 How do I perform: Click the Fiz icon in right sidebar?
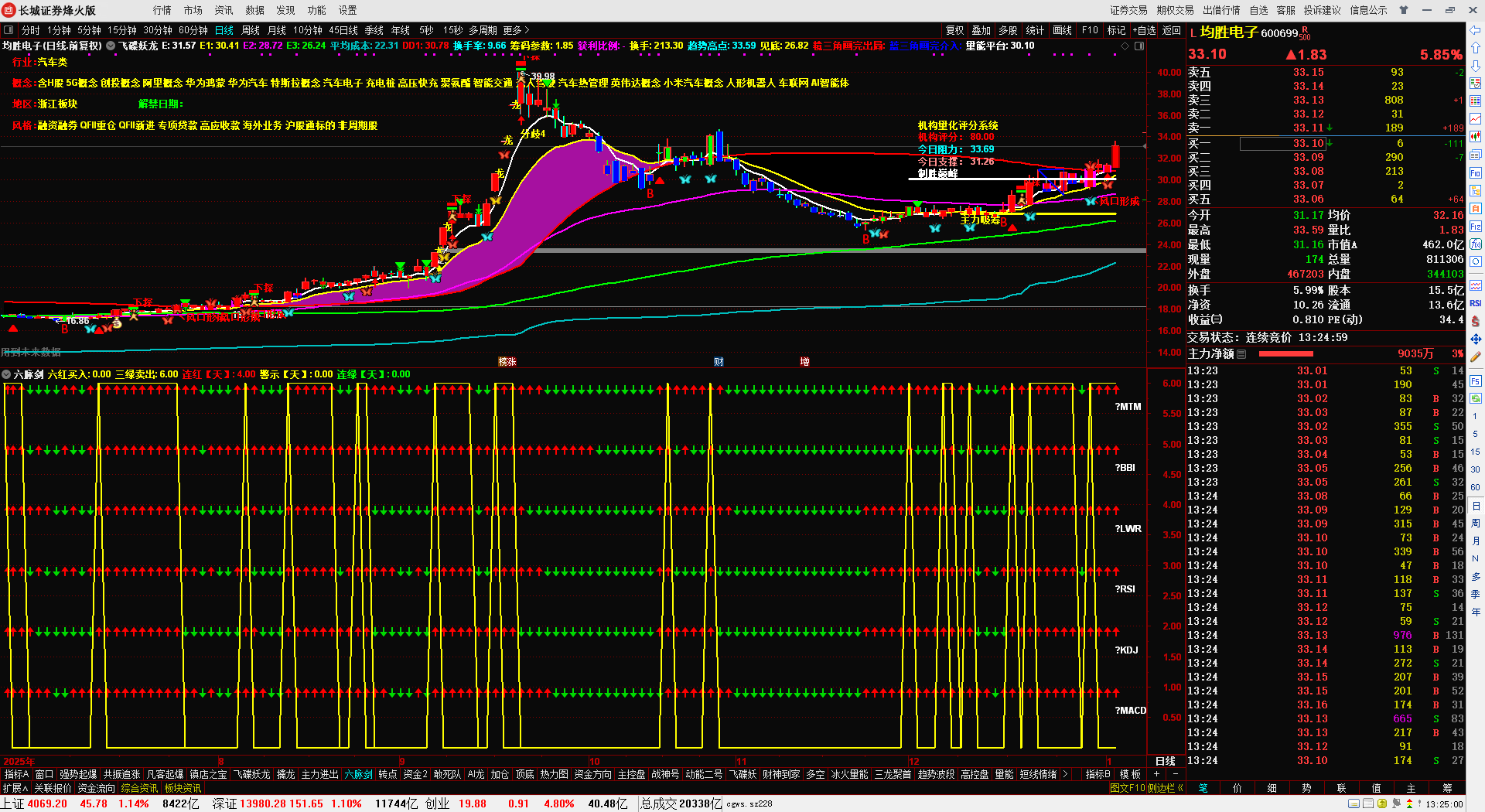click(1476, 227)
